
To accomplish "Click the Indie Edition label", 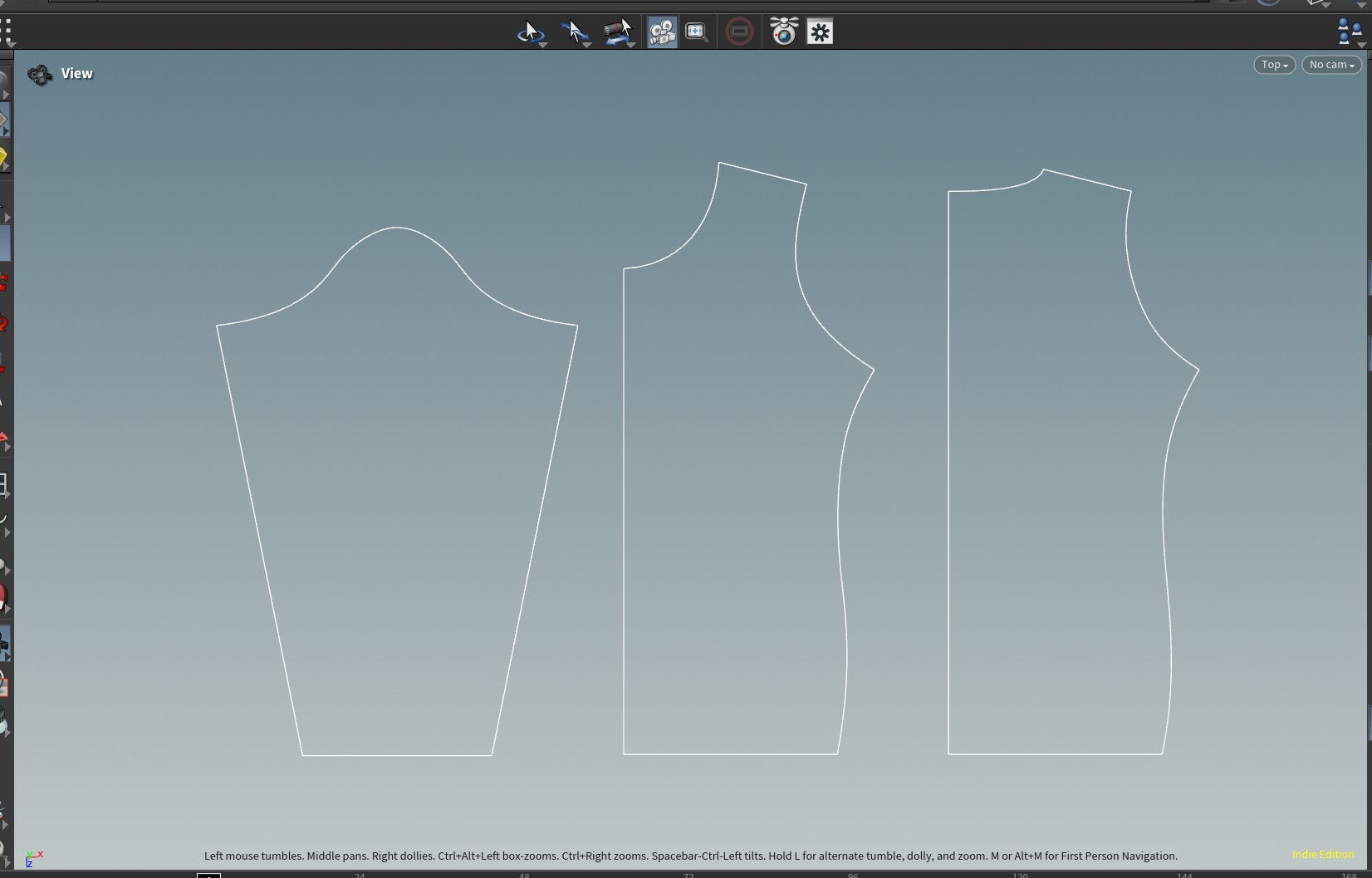I will (1322, 855).
